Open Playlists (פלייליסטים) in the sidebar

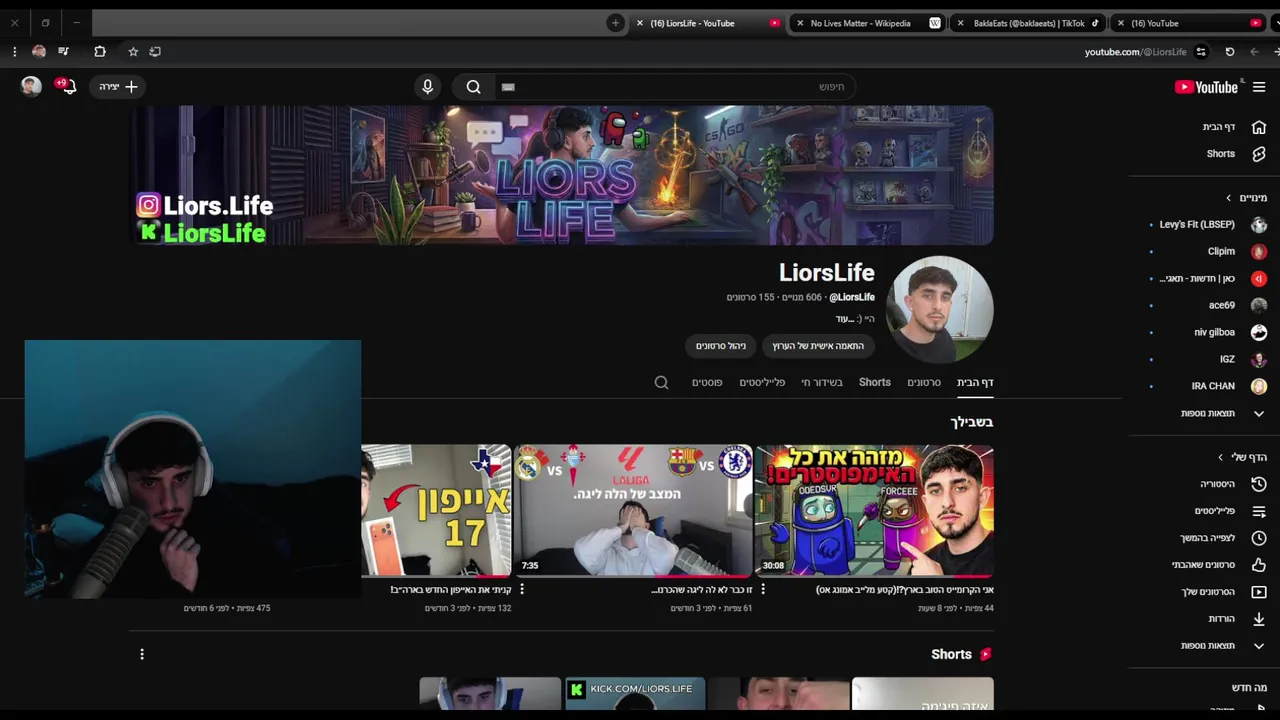click(1230, 511)
